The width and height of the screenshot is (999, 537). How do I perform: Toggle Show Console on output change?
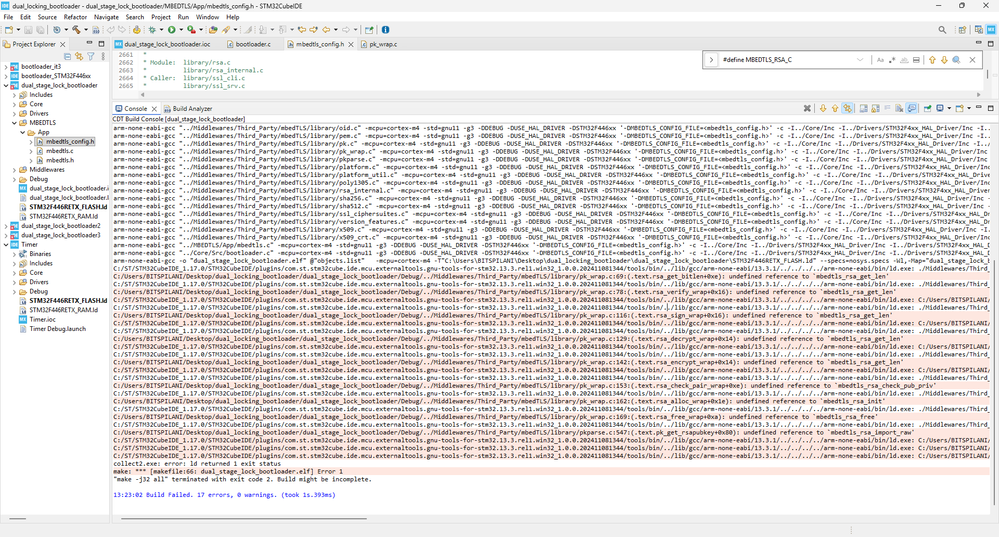pyautogui.click(x=911, y=108)
